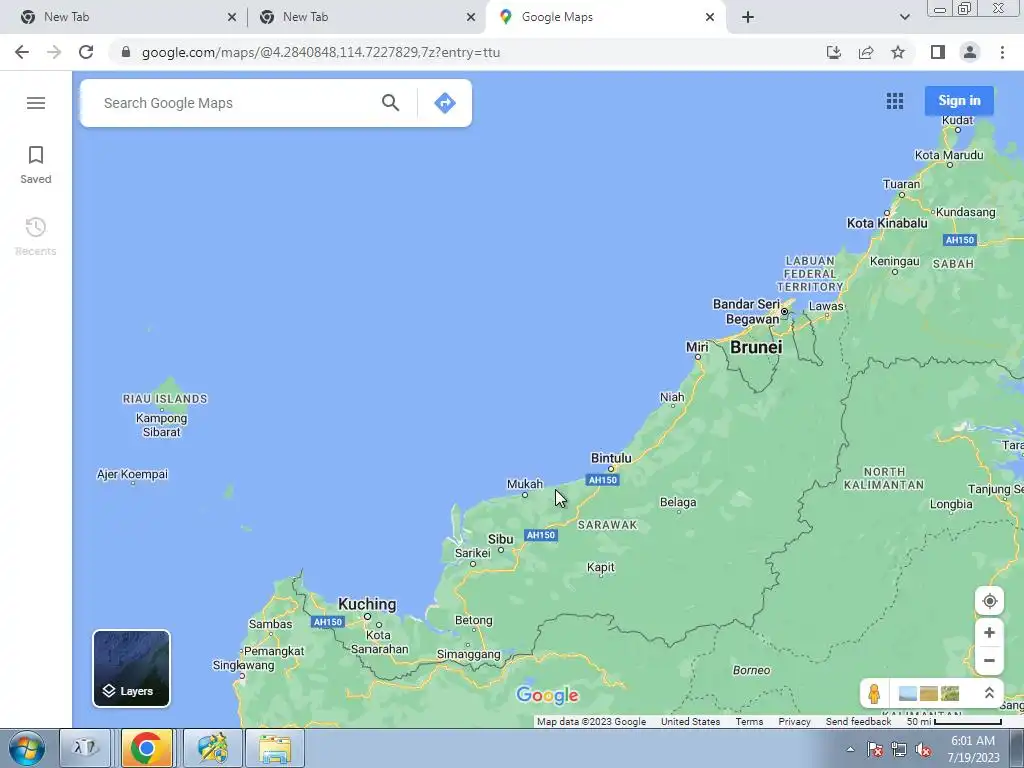Image resolution: width=1024 pixels, height=768 pixels.
Task: Open the Terms link
Action: [749, 722]
